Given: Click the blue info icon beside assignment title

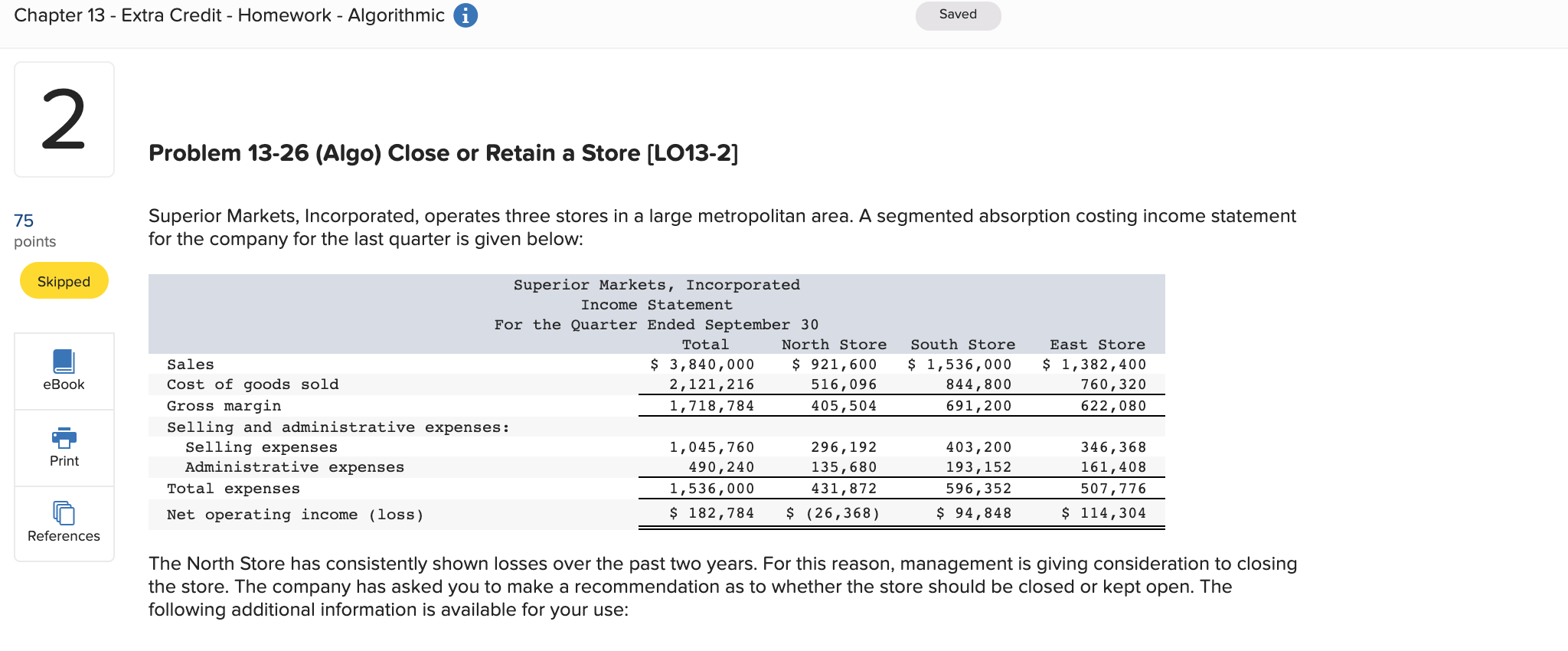Looking at the screenshot, I should point(465,15).
